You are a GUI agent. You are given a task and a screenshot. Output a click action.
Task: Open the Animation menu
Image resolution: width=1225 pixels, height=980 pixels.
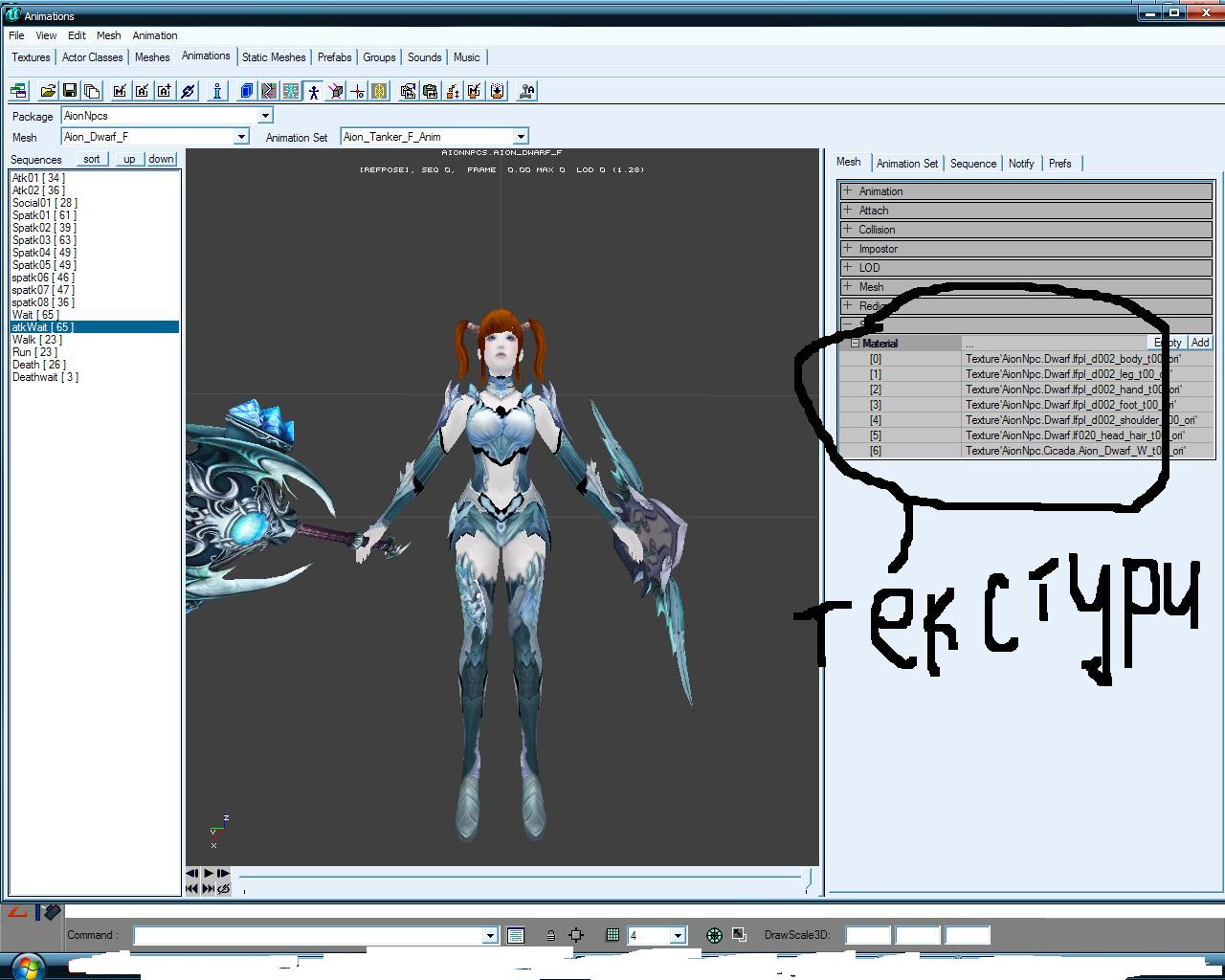coord(155,35)
